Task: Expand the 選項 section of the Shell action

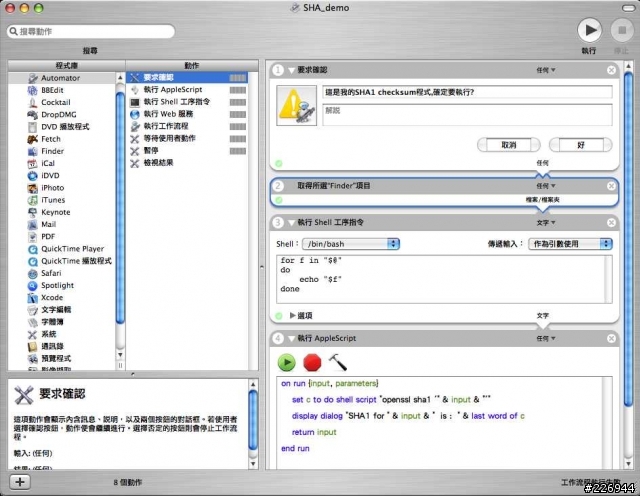Action: [x=292, y=316]
